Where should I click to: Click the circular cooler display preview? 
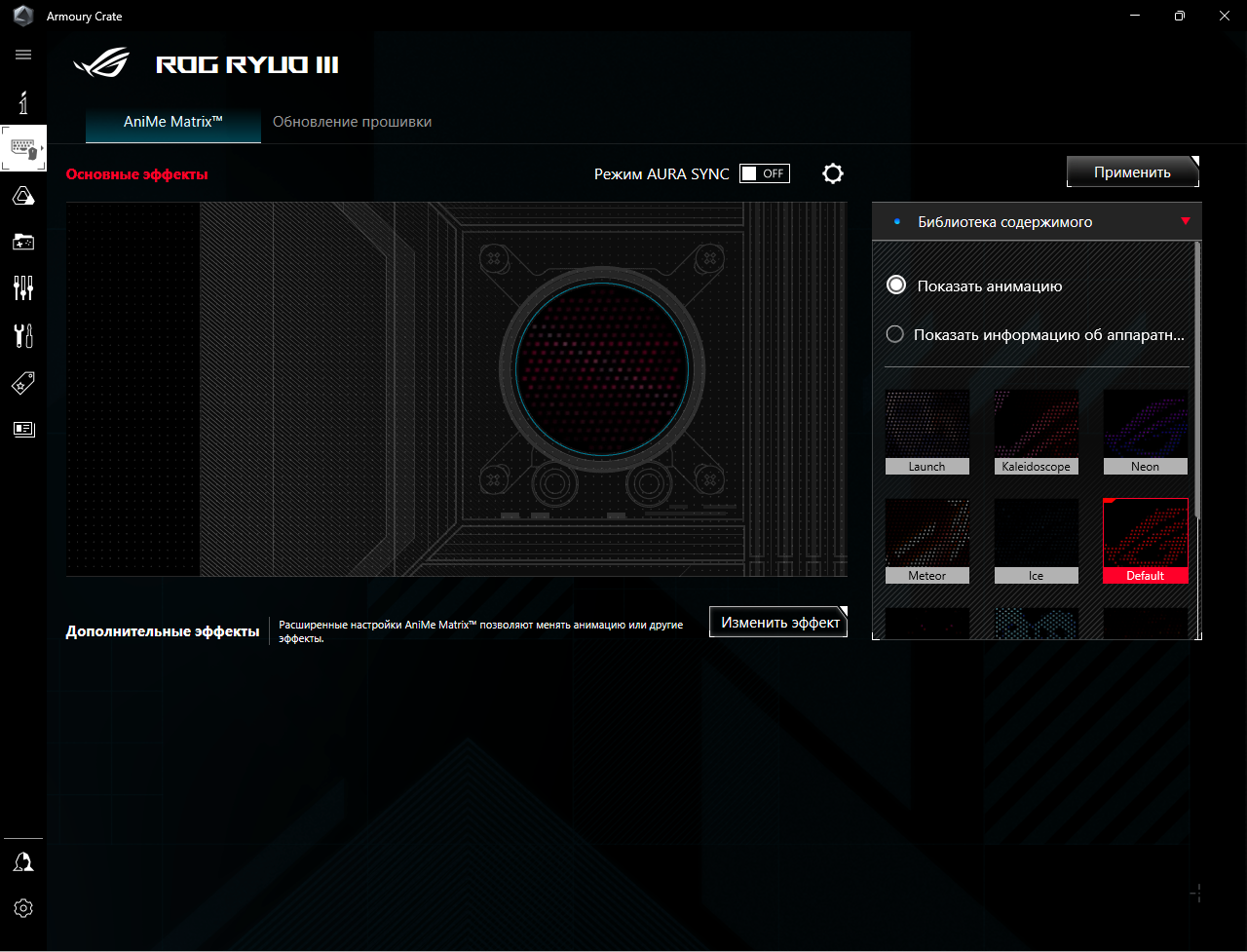tap(602, 367)
